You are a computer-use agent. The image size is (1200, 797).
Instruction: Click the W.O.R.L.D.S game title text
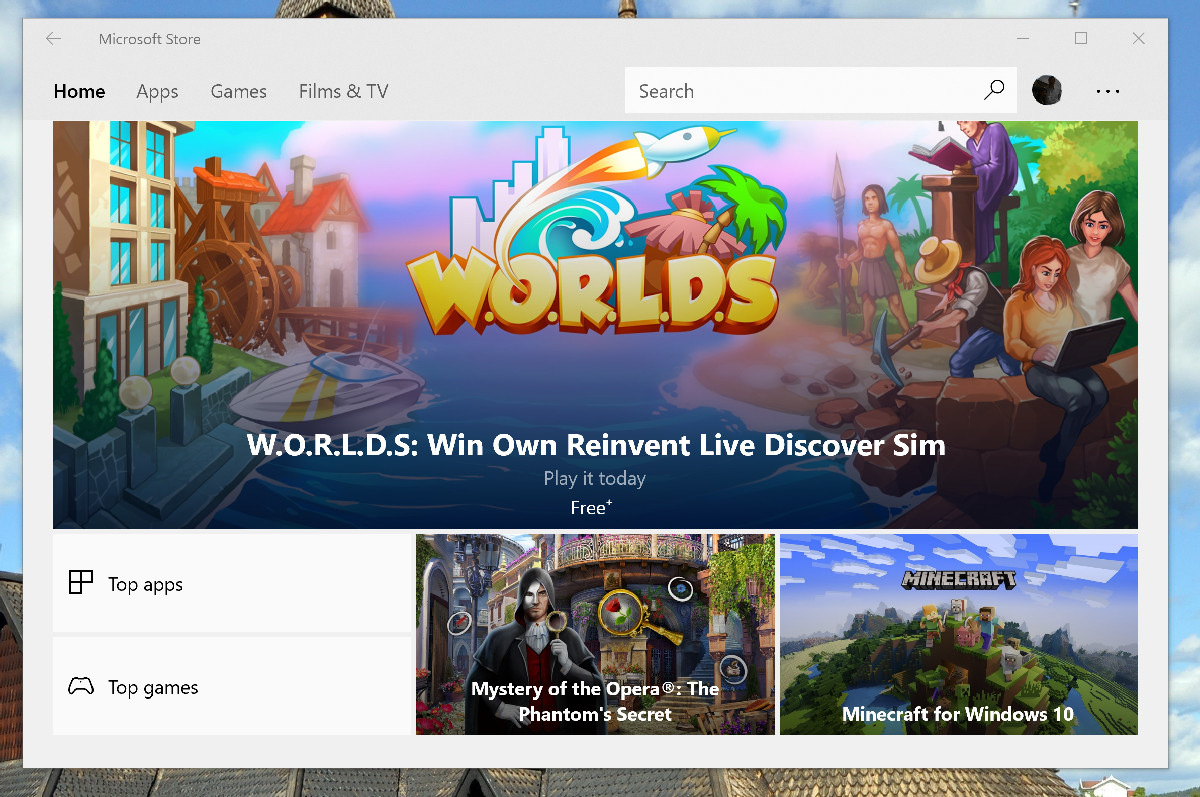pos(595,444)
